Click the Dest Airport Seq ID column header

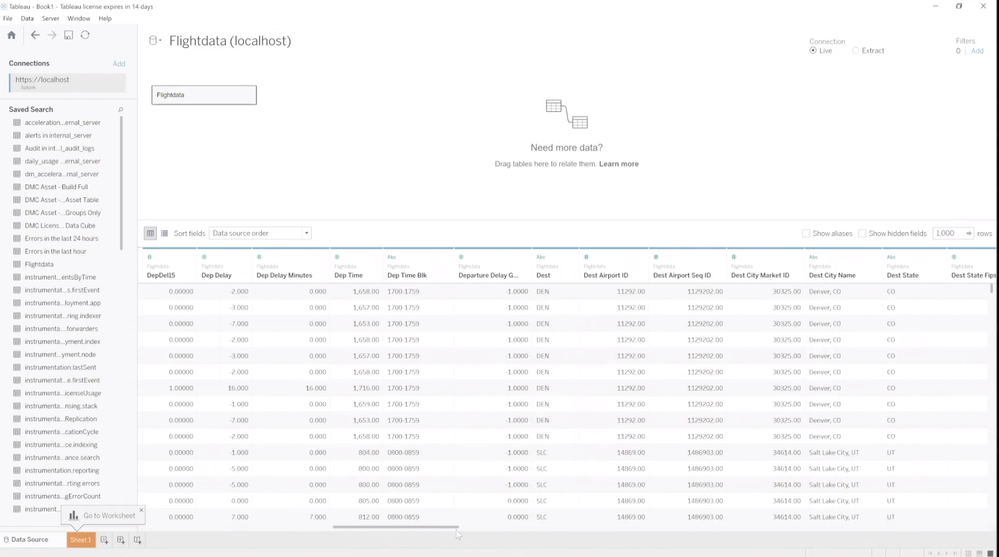click(682, 275)
